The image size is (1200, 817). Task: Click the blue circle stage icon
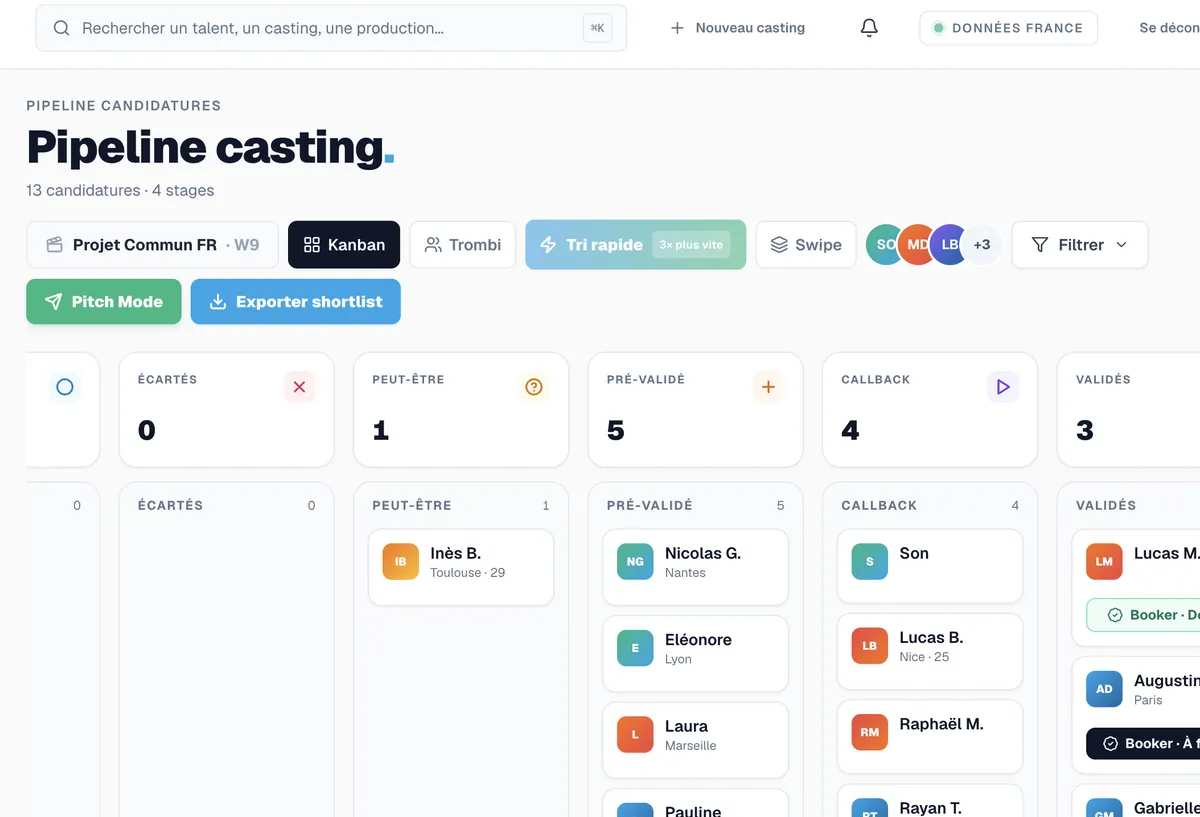(x=65, y=387)
